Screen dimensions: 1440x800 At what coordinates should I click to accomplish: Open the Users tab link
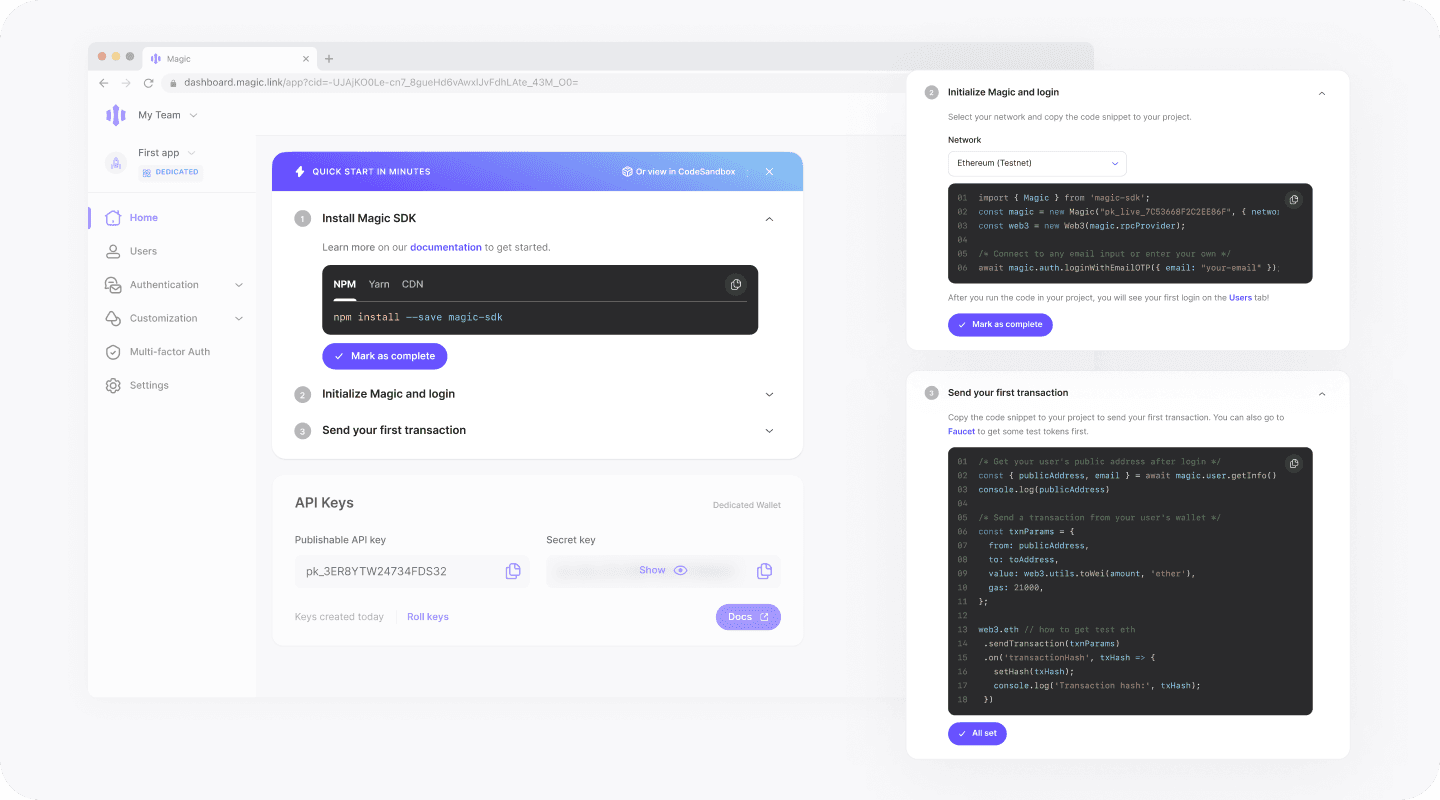(1240, 298)
